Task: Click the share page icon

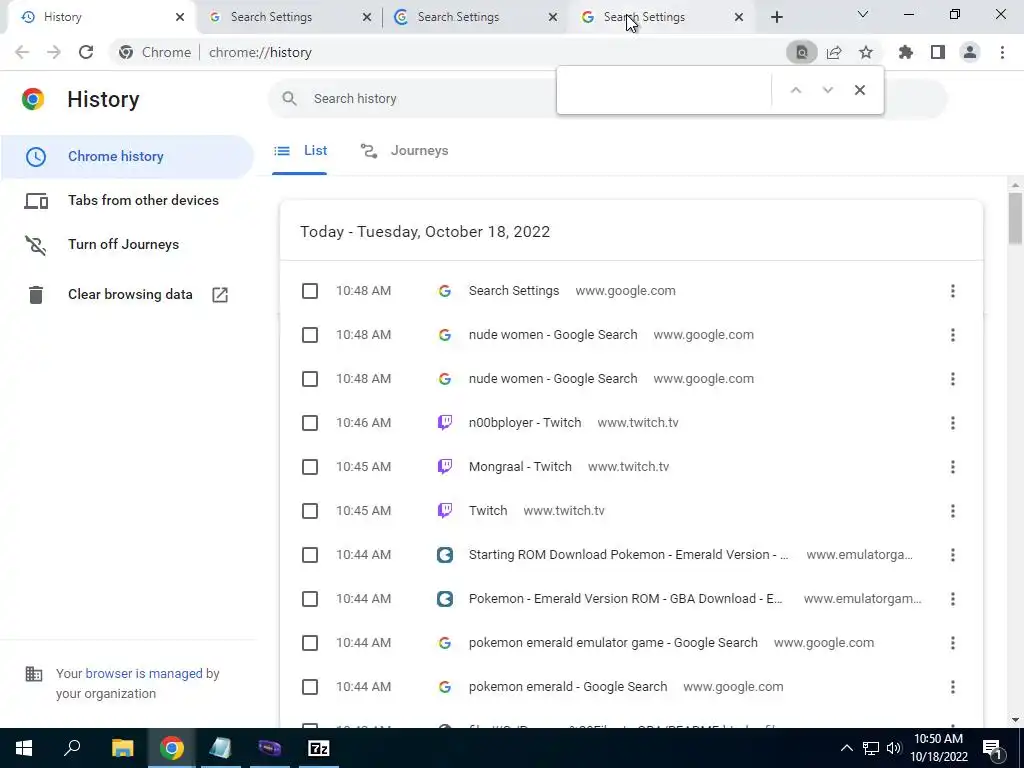Action: point(834,52)
